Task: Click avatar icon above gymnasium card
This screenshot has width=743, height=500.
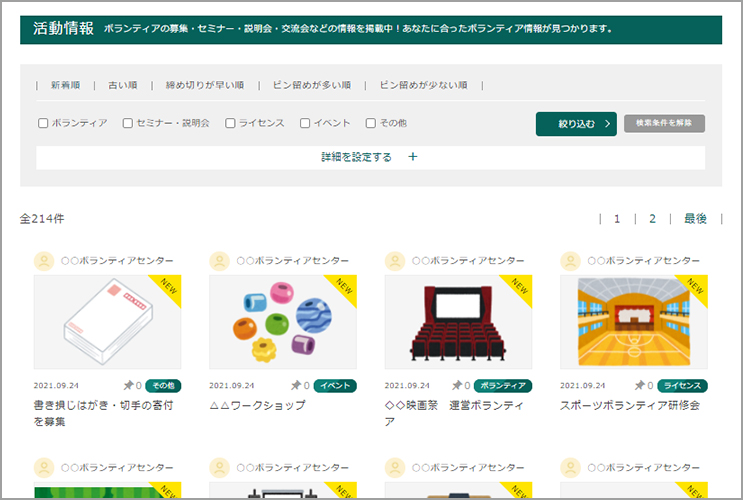Action: point(571,261)
